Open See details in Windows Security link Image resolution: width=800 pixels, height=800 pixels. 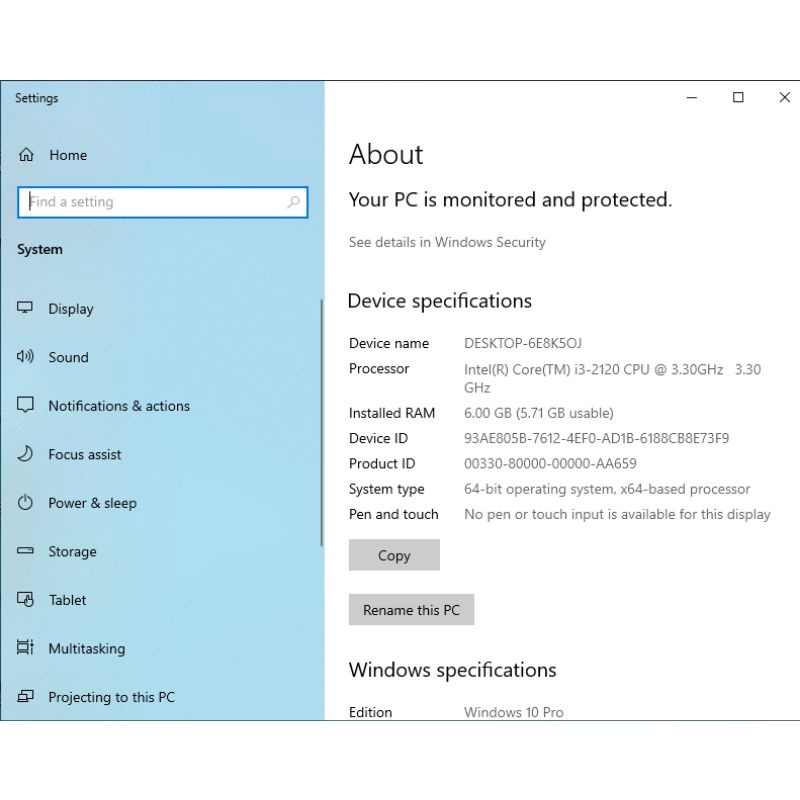coord(447,242)
